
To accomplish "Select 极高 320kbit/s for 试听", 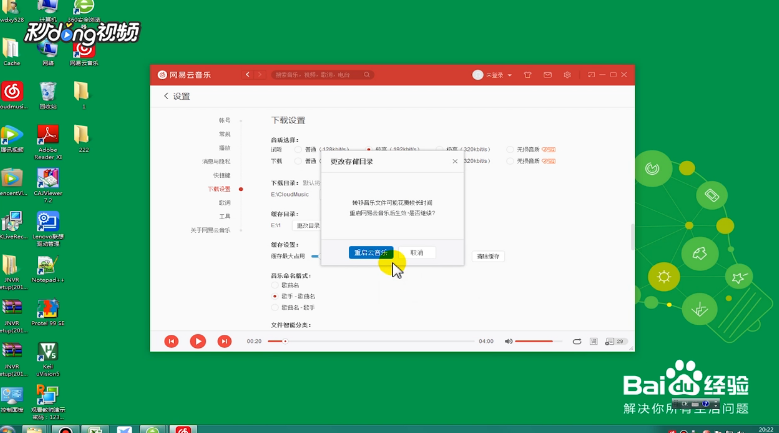I will 440,149.
